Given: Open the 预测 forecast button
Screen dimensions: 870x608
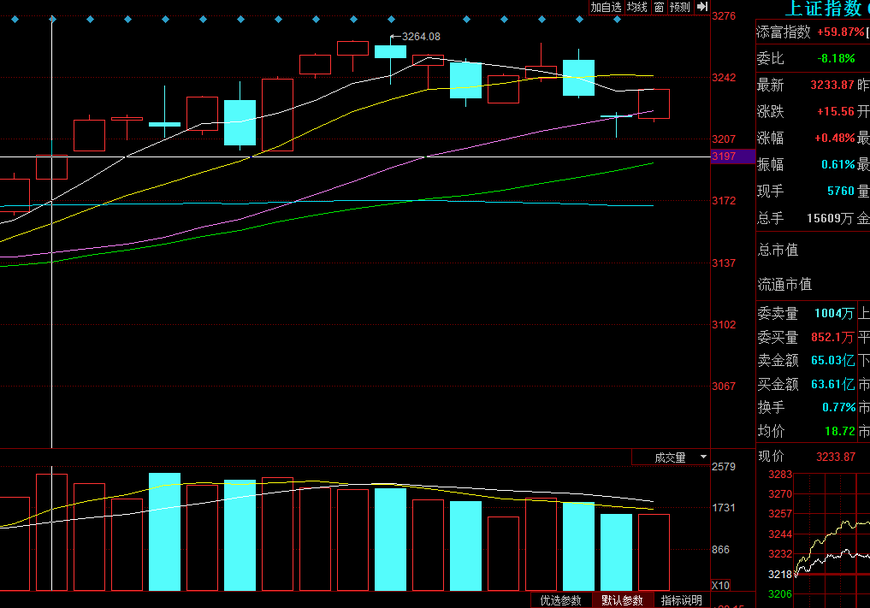Looking at the screenshot, I should click(680, 7).
